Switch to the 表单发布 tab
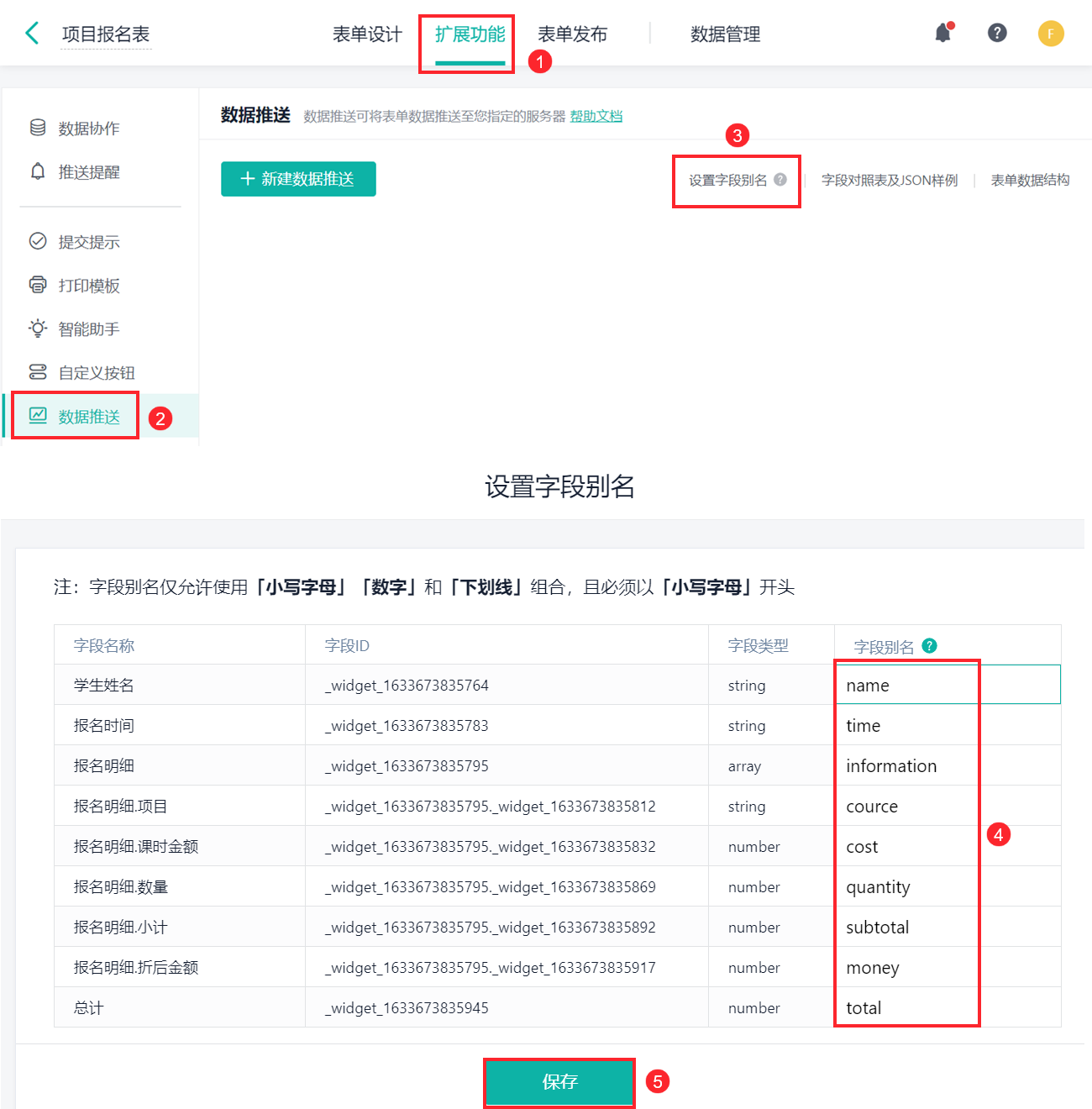This screenshot has width=1092, height=1109. (572, 34)
